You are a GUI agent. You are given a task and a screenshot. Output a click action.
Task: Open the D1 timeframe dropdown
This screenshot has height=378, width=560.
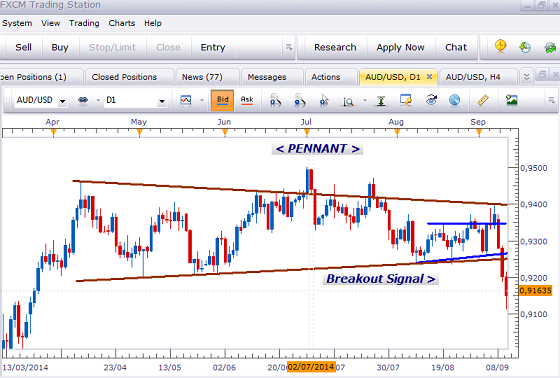click(x=162, y=101)
